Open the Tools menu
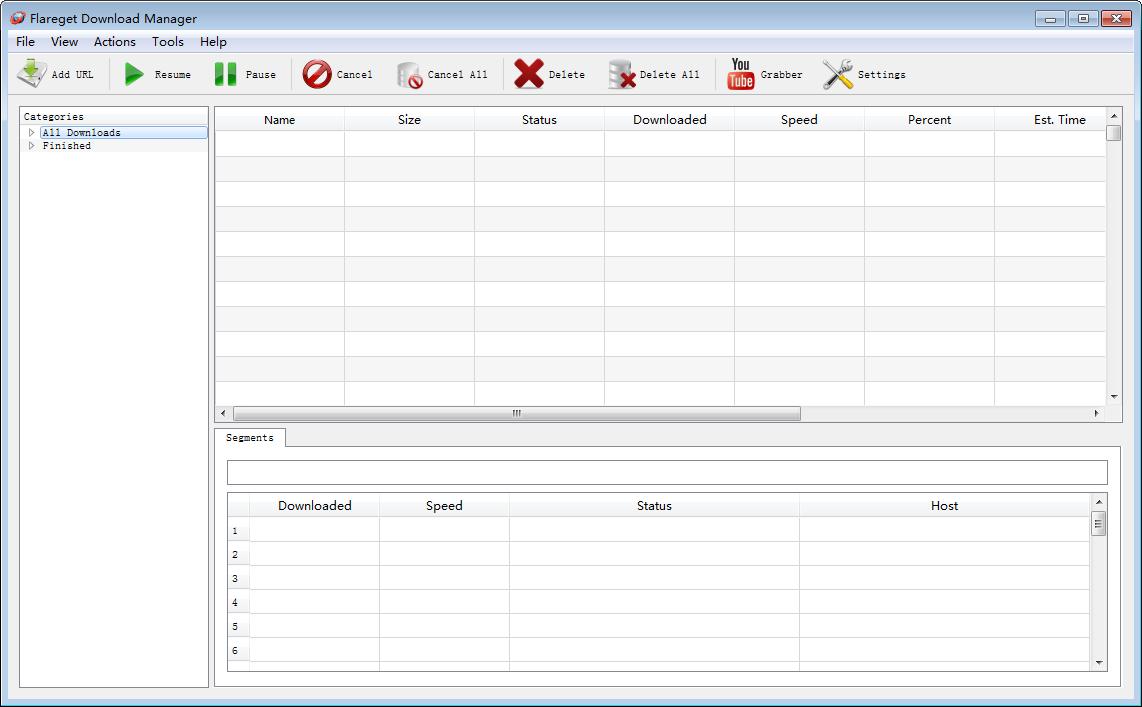The image size is (1142, 707). pyautogui.click(x=168, y=42)
